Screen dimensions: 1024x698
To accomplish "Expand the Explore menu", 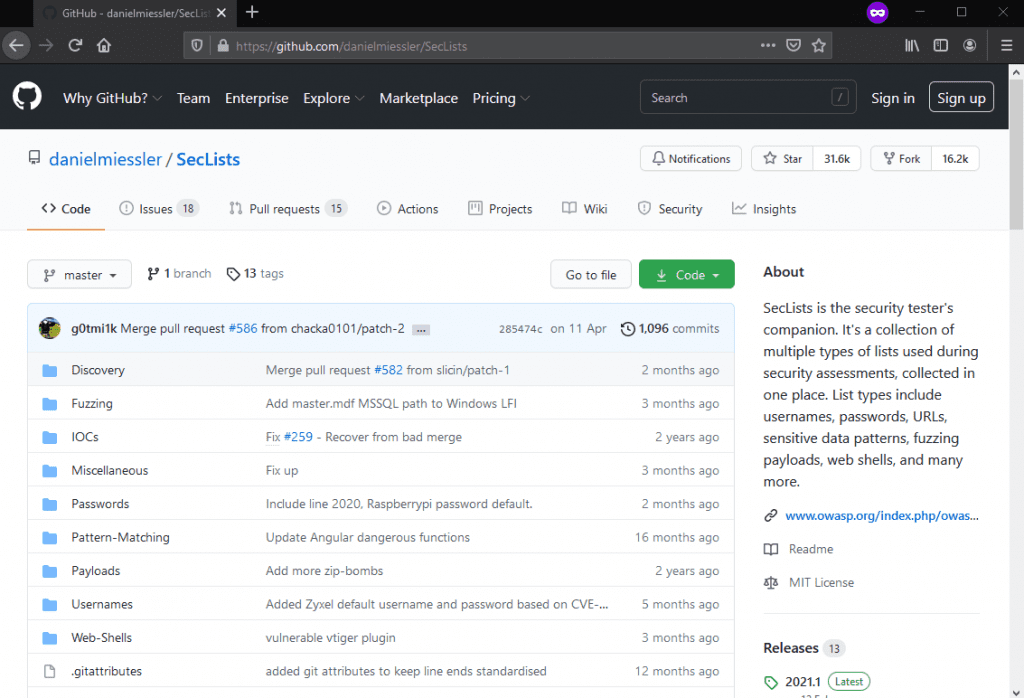I will (333, 98).
